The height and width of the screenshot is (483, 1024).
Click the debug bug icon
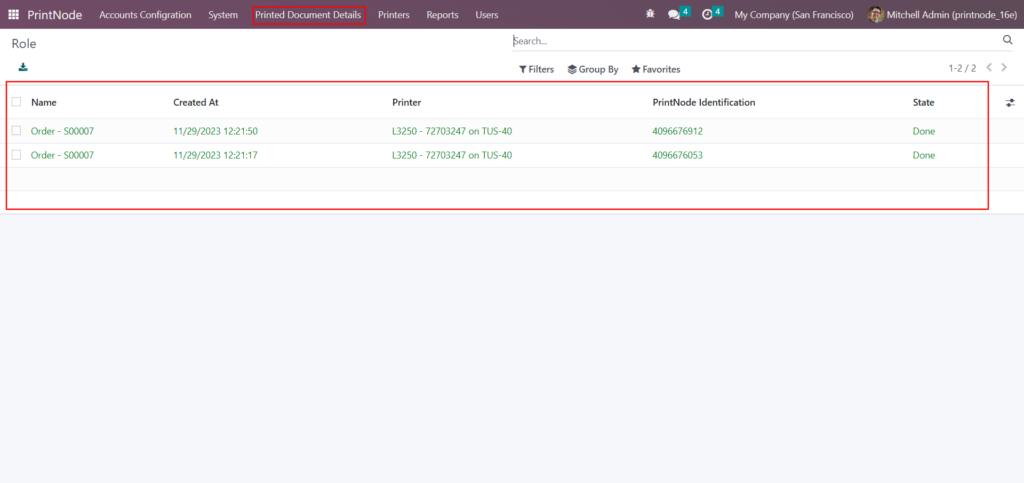point(650,14)
